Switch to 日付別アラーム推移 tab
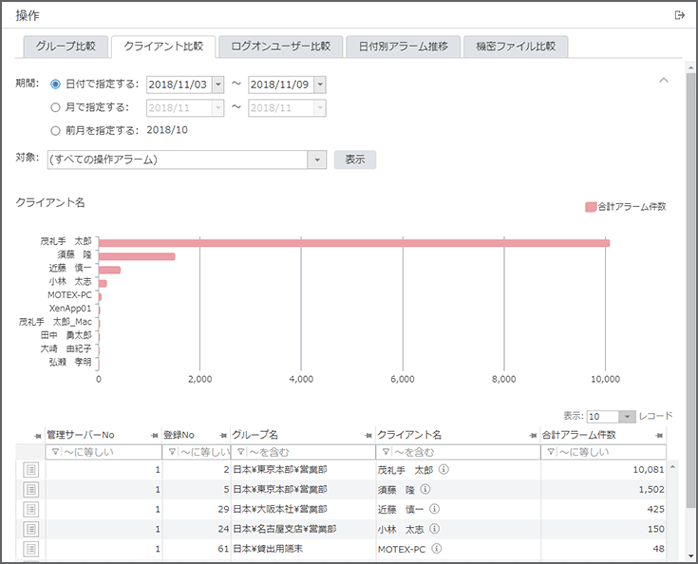 pos(403,46)
